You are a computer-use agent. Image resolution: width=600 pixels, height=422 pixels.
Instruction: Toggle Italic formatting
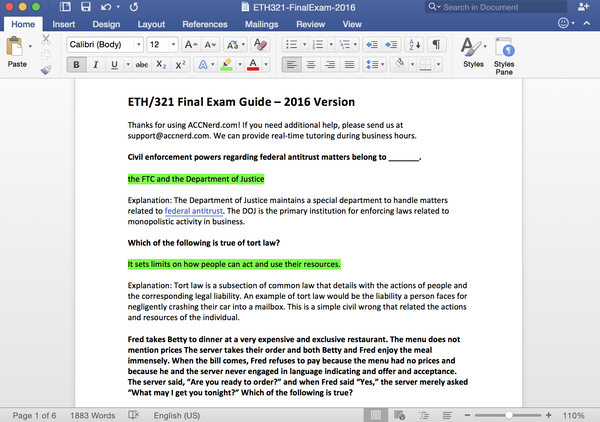click(95, 65)
